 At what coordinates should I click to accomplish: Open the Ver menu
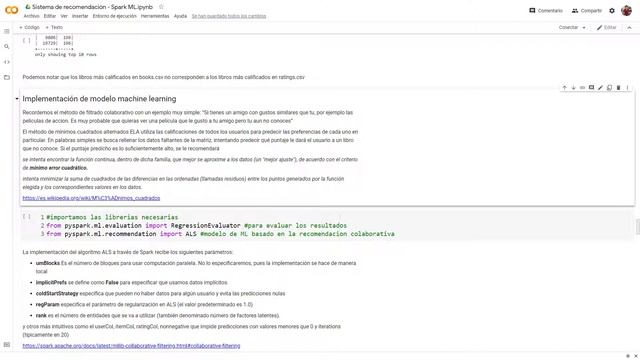[64, 16]
